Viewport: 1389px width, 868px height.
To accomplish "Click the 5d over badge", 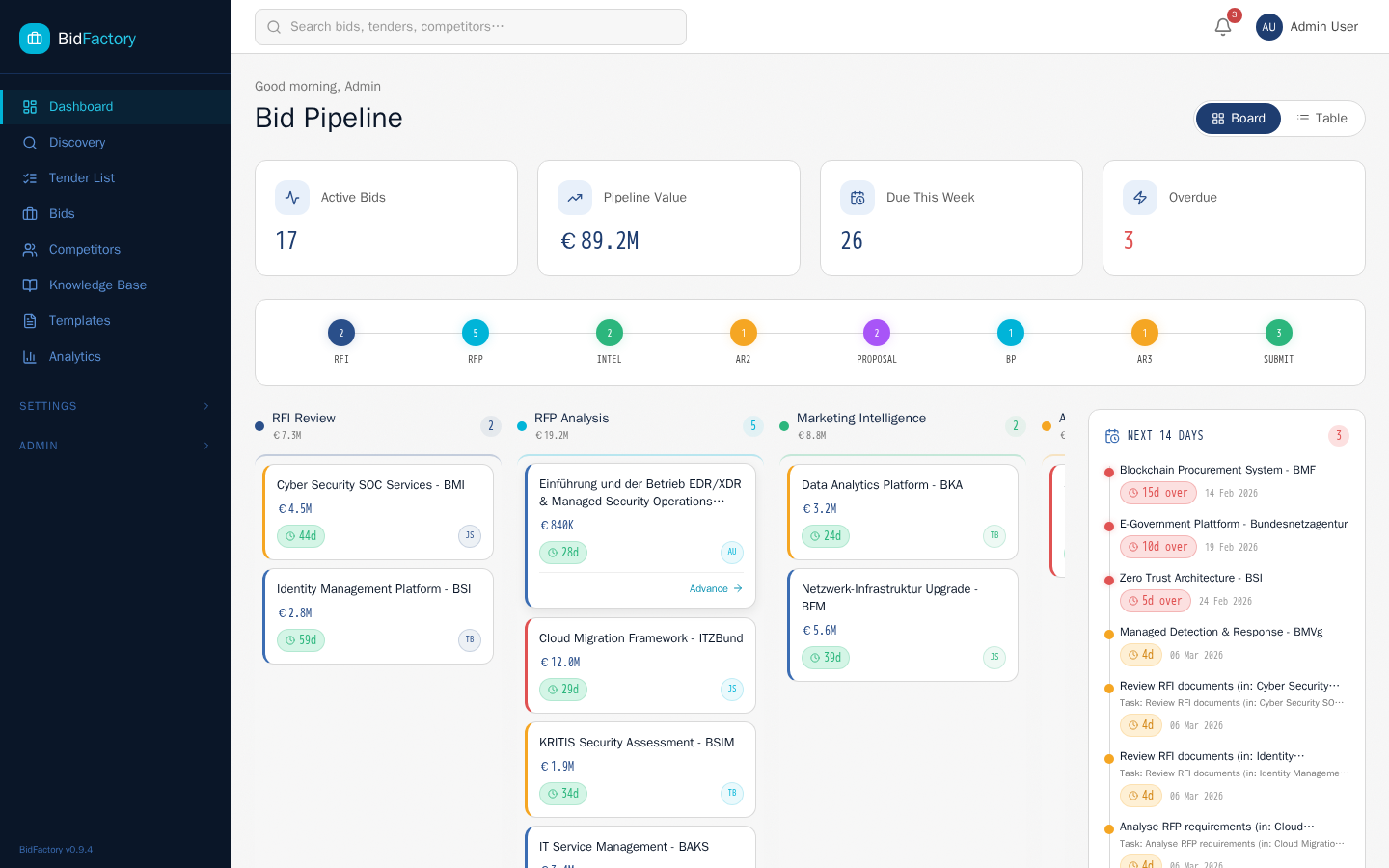I will click(1156, 601).
